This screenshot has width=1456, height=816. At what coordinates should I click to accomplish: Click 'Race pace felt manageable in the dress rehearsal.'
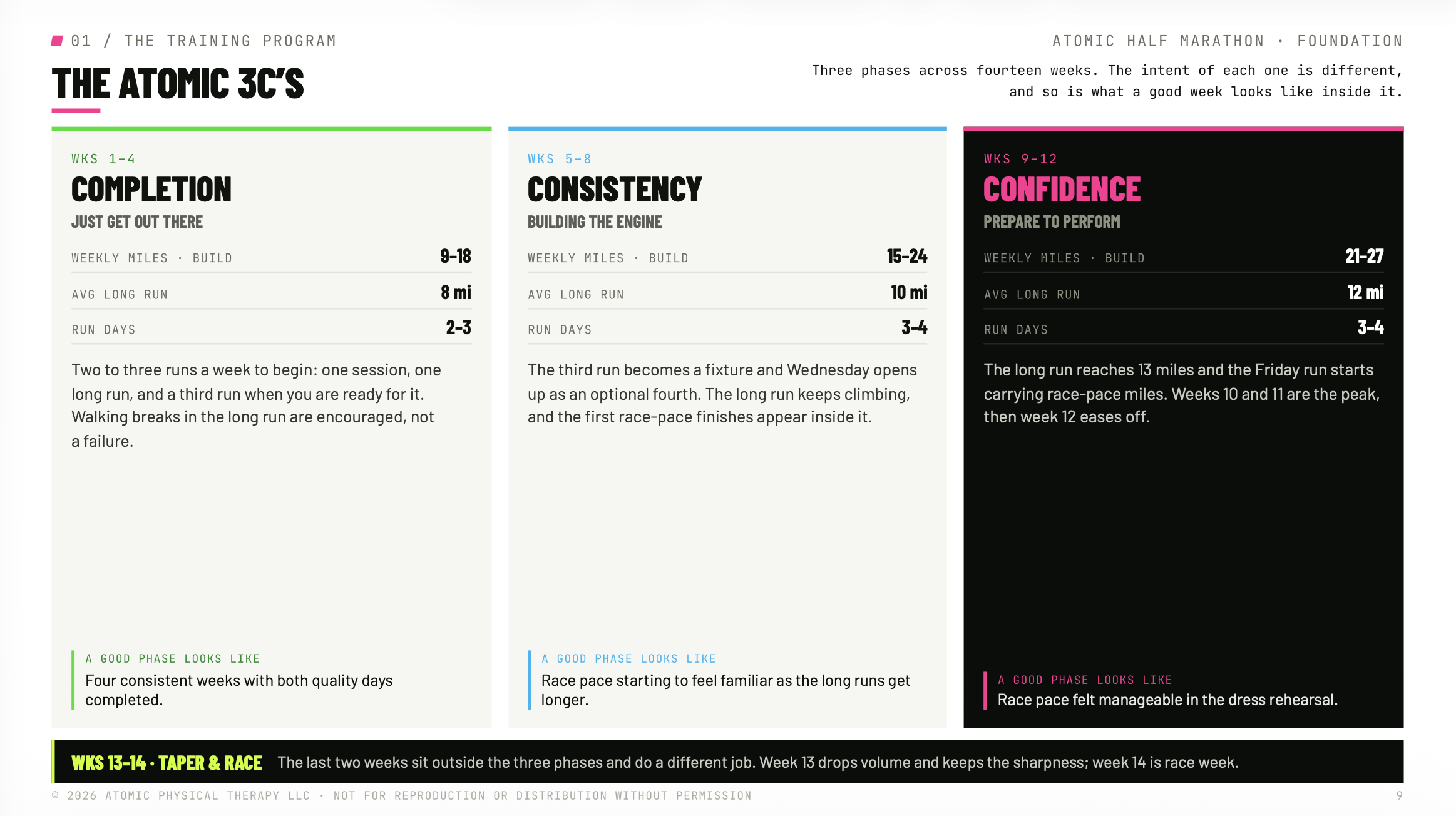coord(1167,700)
